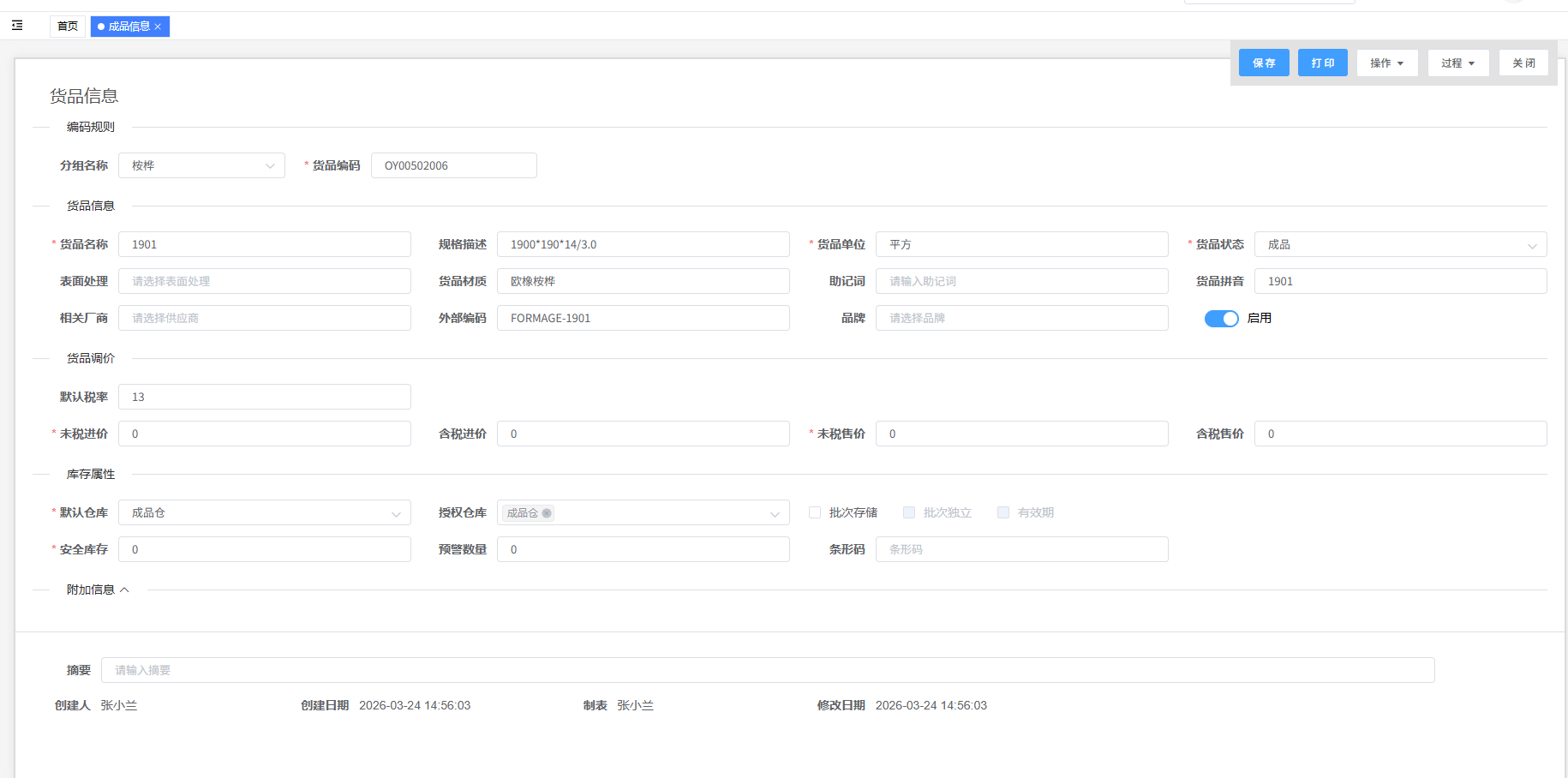The height and width of the screenshot is (778, 1568).
Task: Click the 摘要 input field
Action: point(767,670)
